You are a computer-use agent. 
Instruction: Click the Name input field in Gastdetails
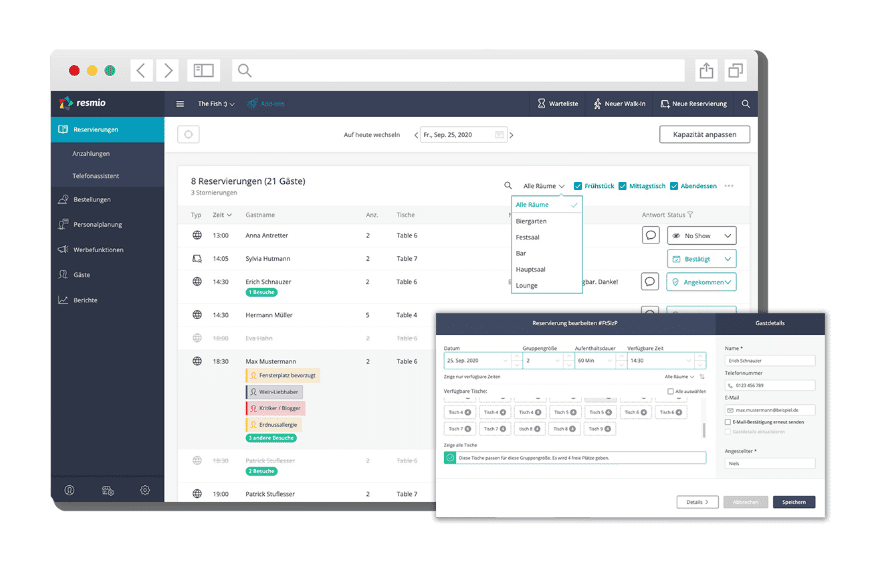[770, 361]
